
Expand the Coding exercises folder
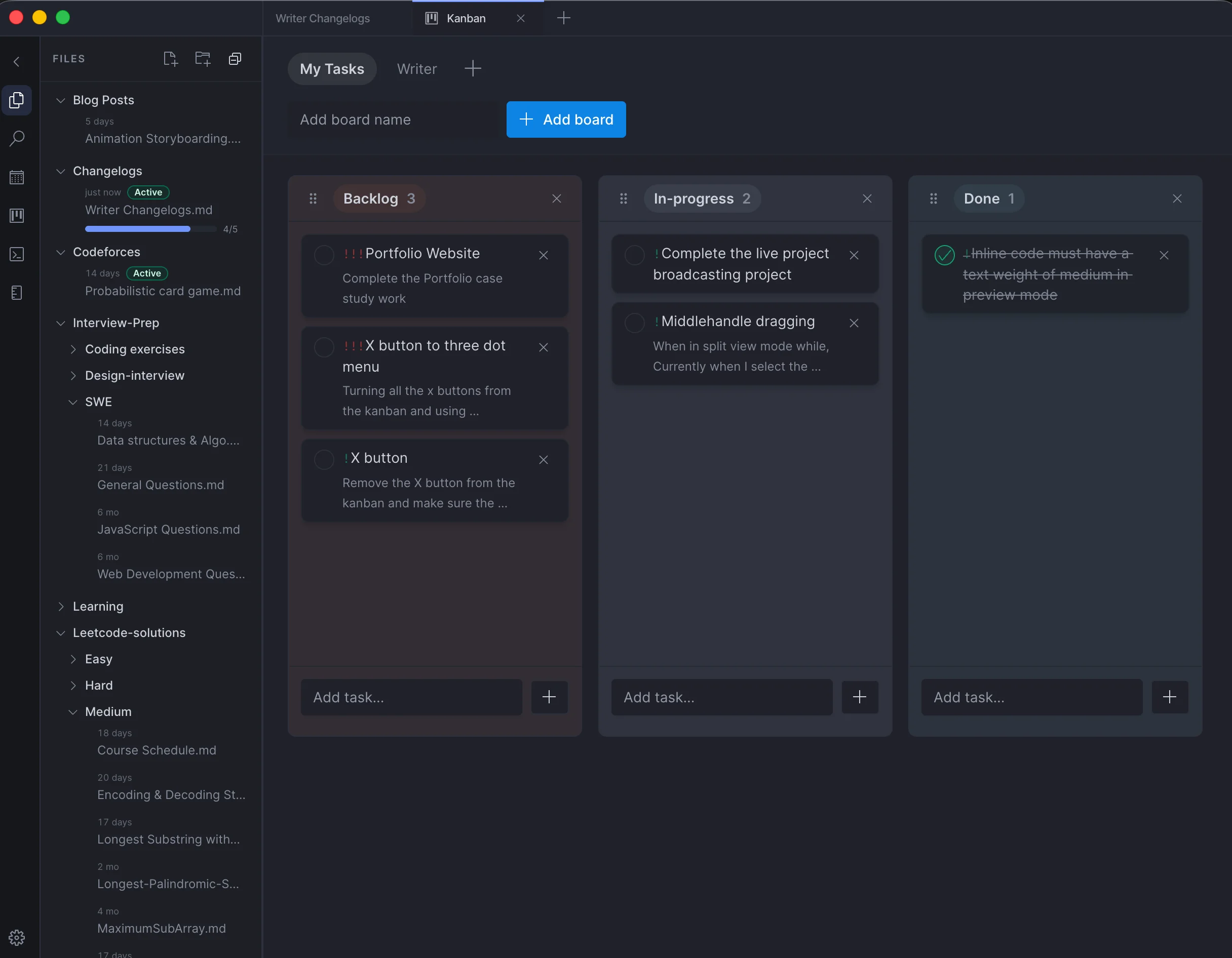click(73, 349)
